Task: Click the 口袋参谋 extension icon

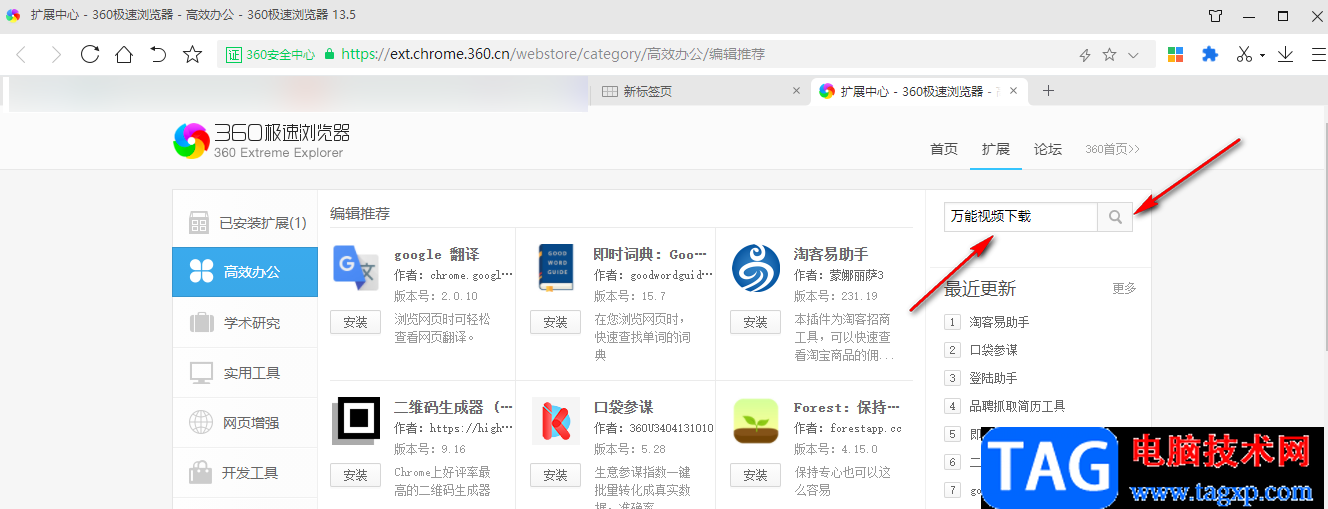Action: point(556,421)
